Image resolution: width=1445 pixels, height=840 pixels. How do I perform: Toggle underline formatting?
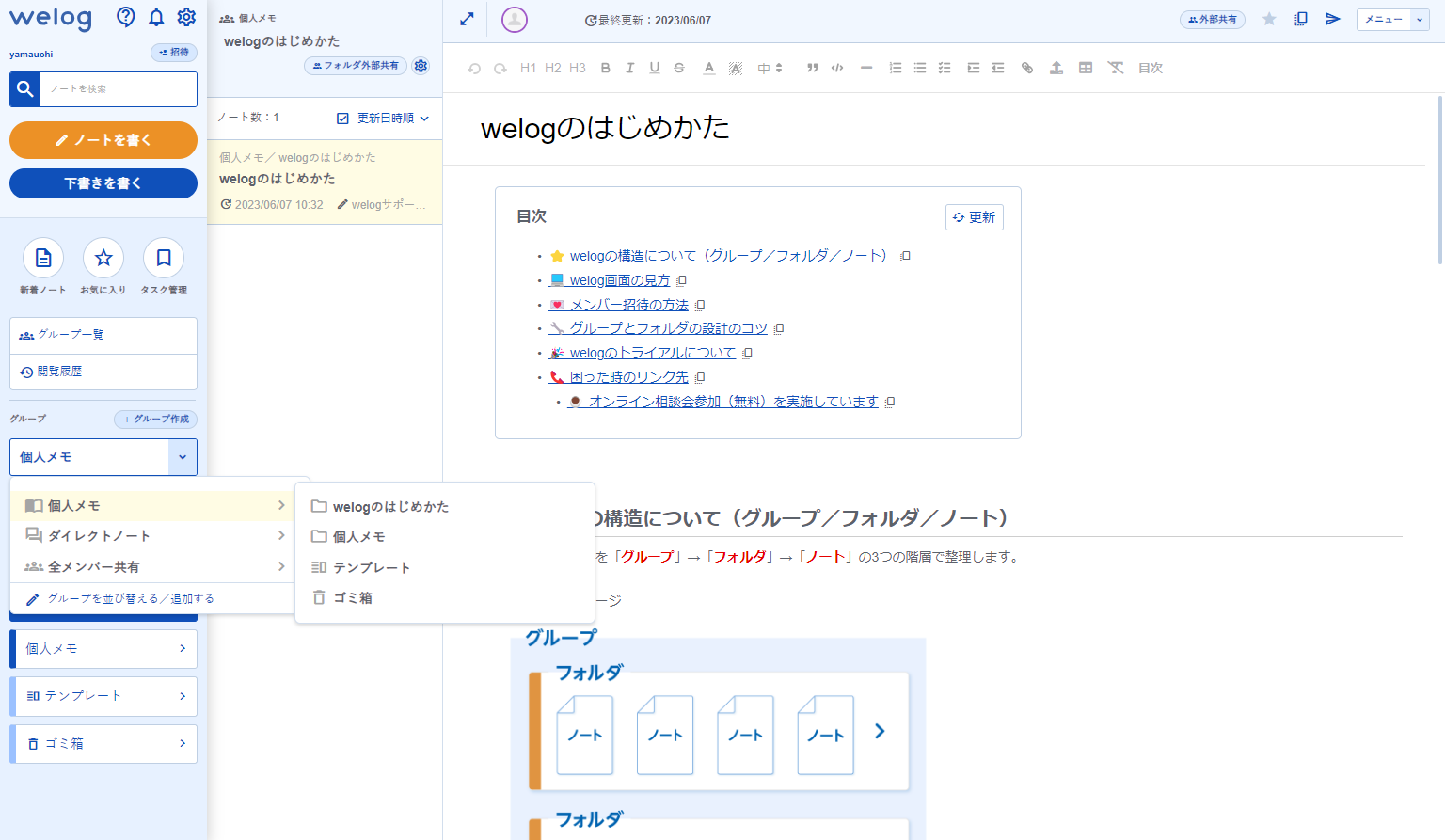(655, 68)
